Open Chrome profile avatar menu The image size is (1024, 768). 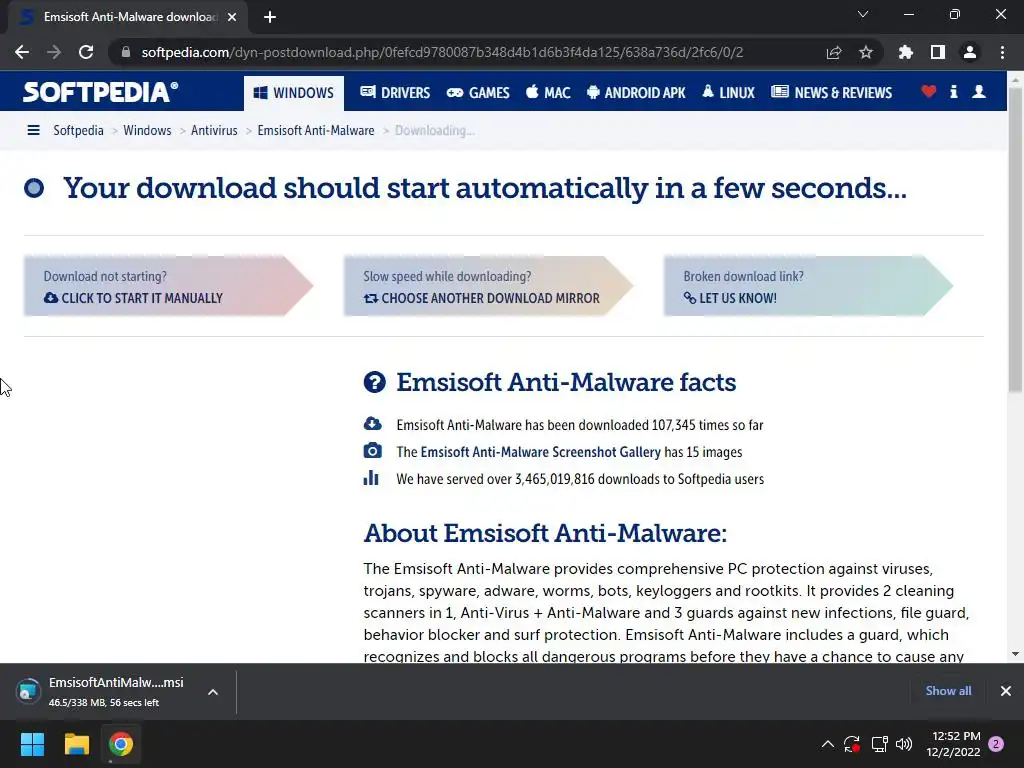[x=970, y=52]
